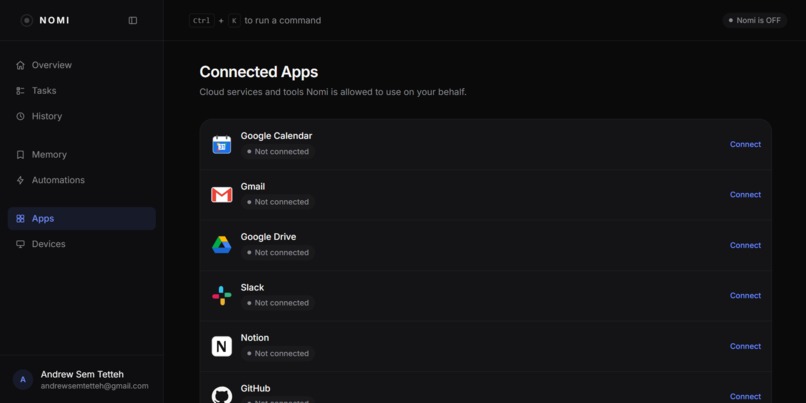
Task: Click Not connected badge under Google Drive
Action: point(278,252)
